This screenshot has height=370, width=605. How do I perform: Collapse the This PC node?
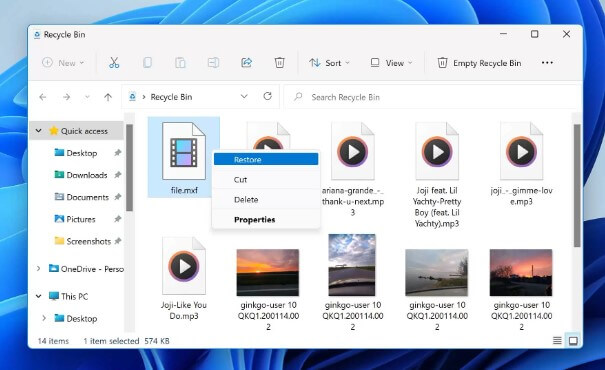point(39,296)
